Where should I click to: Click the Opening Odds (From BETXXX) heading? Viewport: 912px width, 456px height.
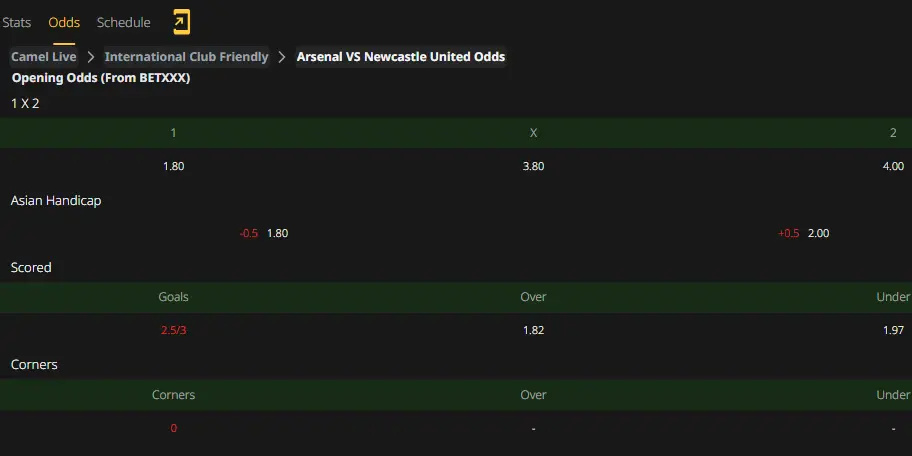click(101, 78)
